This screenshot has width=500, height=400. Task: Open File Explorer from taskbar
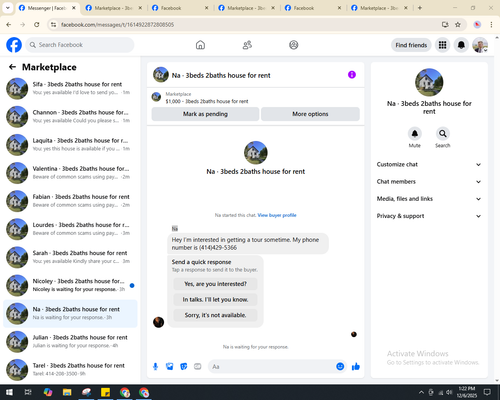(x=67, y=392)
